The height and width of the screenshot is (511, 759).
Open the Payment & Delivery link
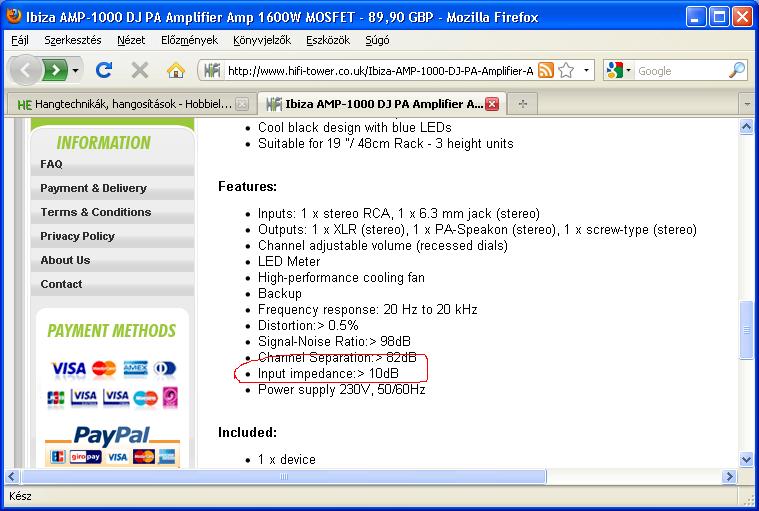tap(93, 188)
